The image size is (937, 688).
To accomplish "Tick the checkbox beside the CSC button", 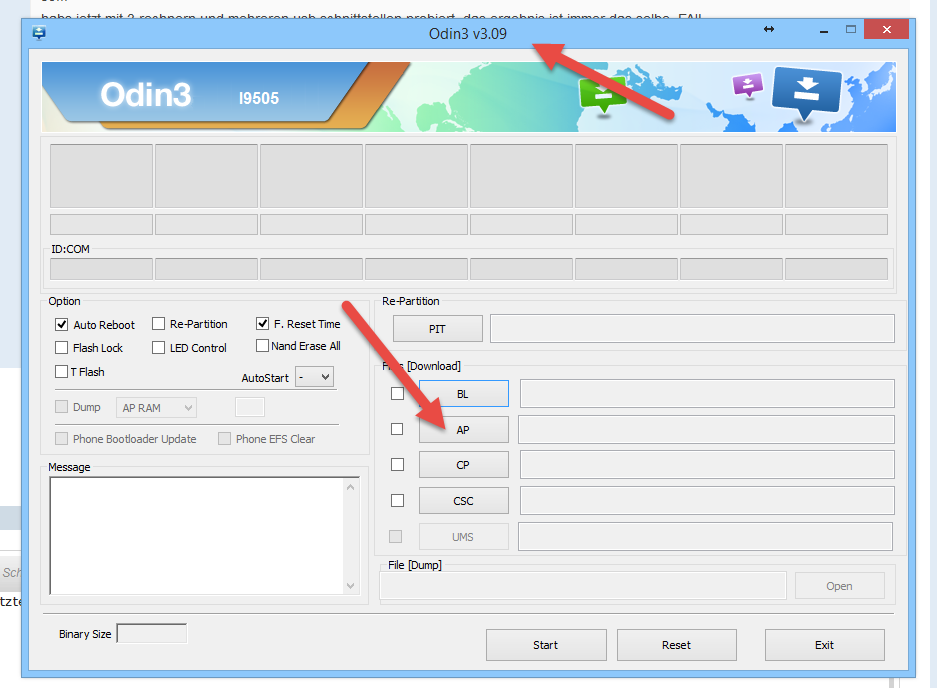I will [397, 500].
